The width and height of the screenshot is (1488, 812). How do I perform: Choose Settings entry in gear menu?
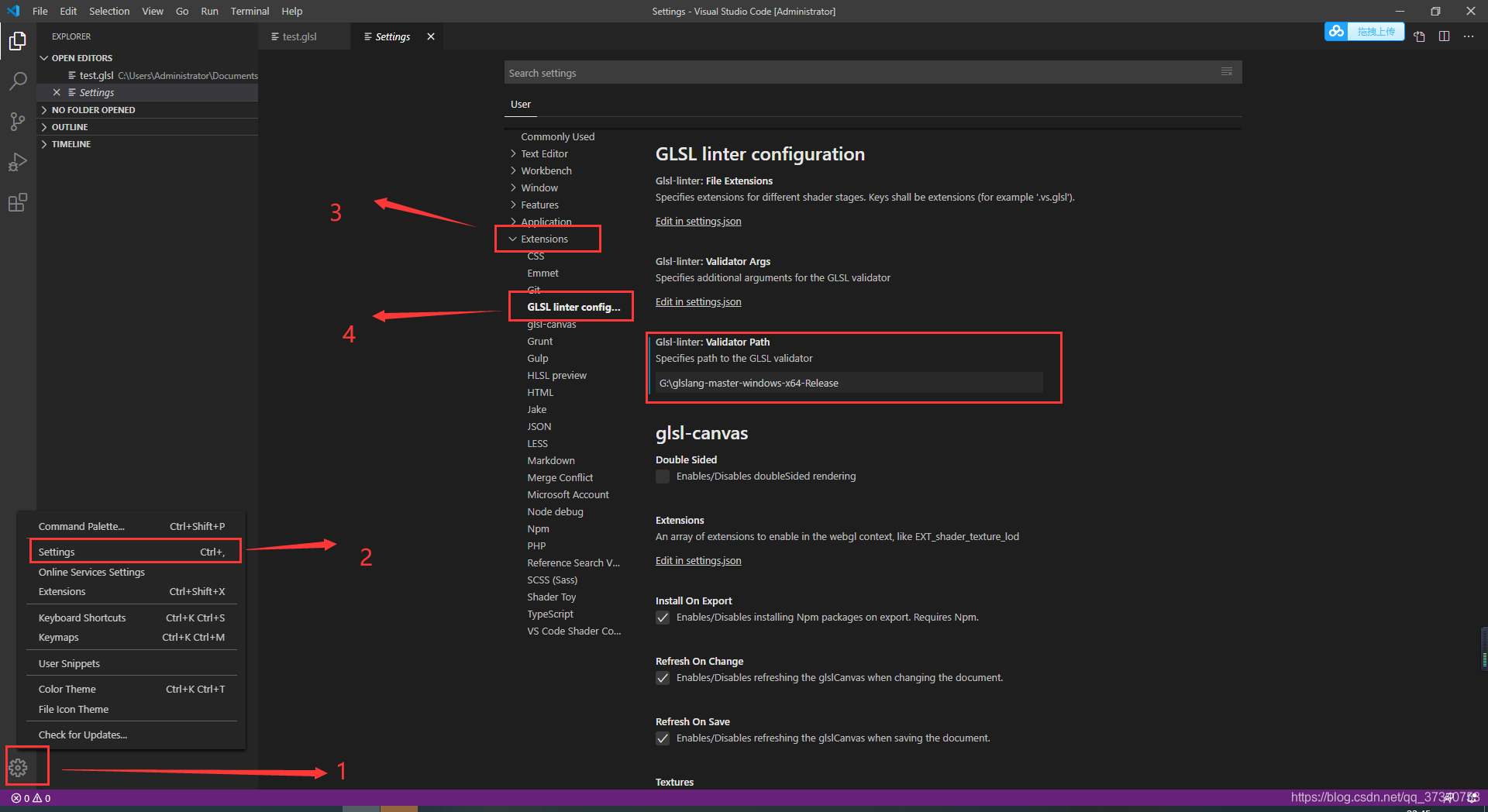132,552
